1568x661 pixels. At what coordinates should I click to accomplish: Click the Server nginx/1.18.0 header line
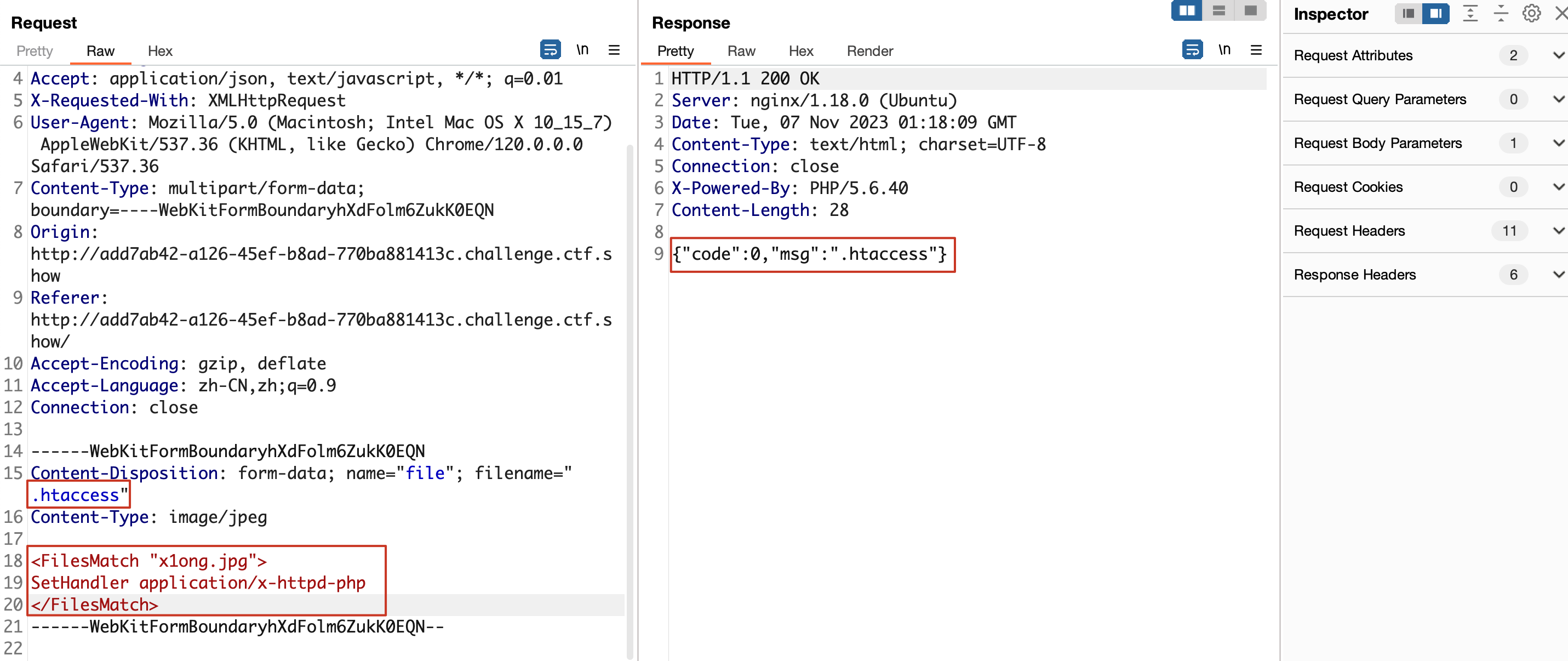tap(814, 100)
